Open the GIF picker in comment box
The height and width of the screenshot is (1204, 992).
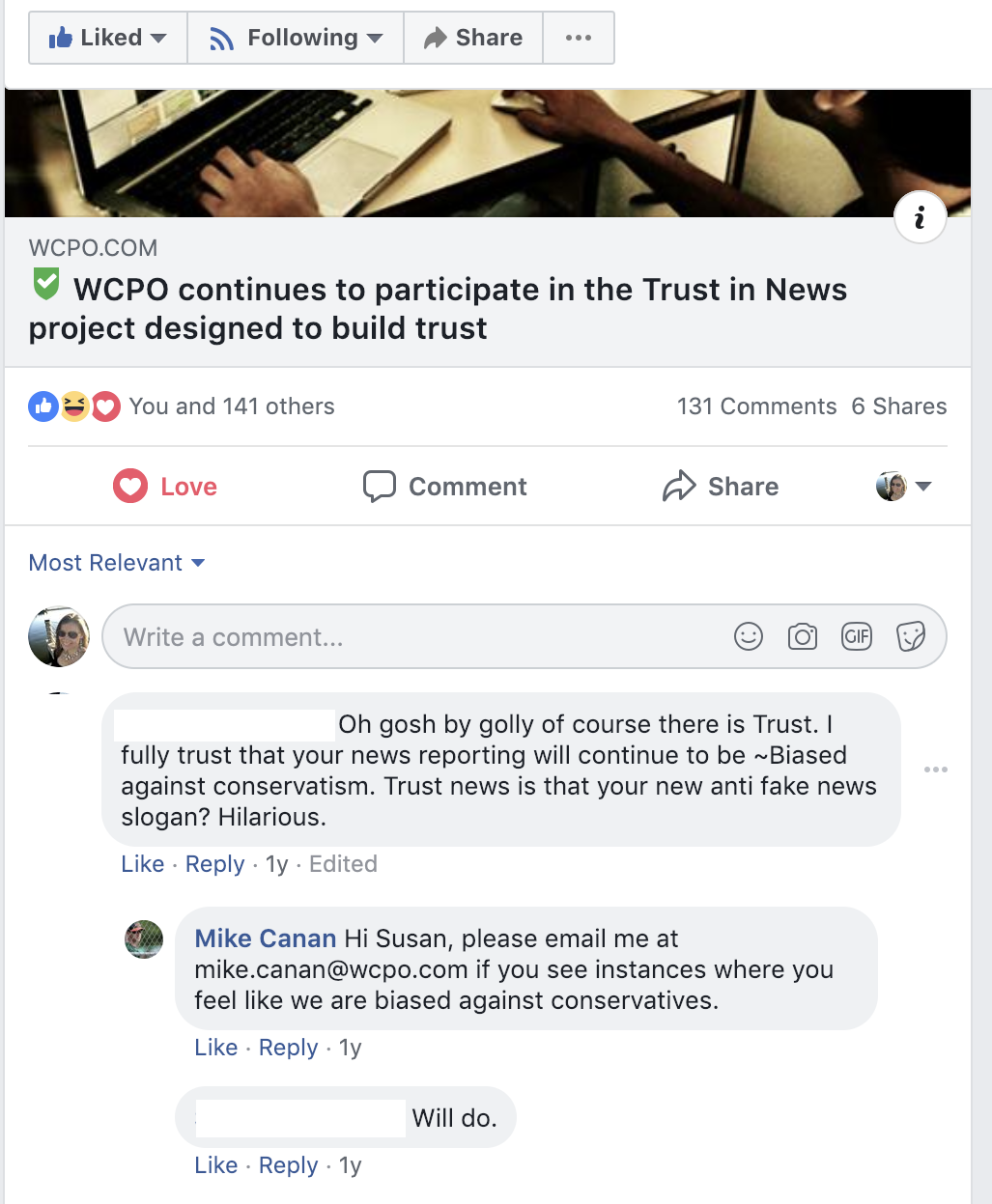click(x=857, y=636)
